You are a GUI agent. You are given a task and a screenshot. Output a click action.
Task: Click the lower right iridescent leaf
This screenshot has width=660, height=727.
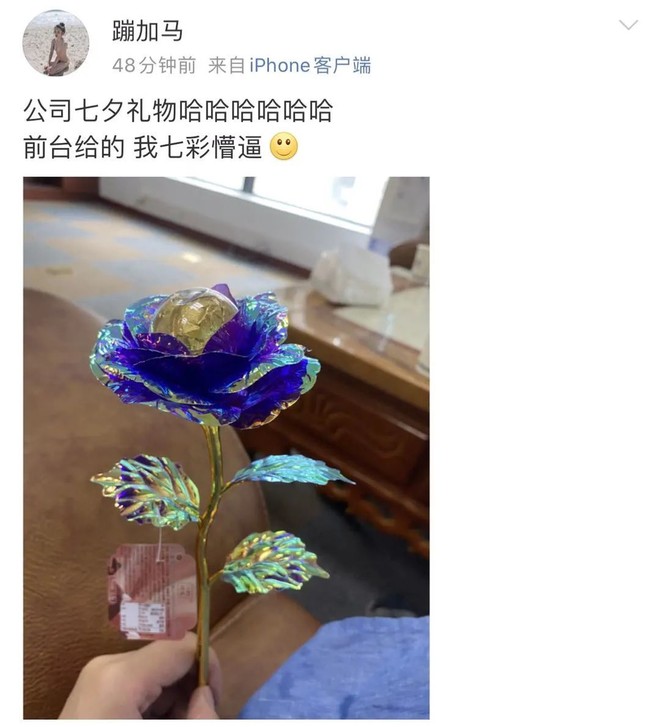click(273, 562)
